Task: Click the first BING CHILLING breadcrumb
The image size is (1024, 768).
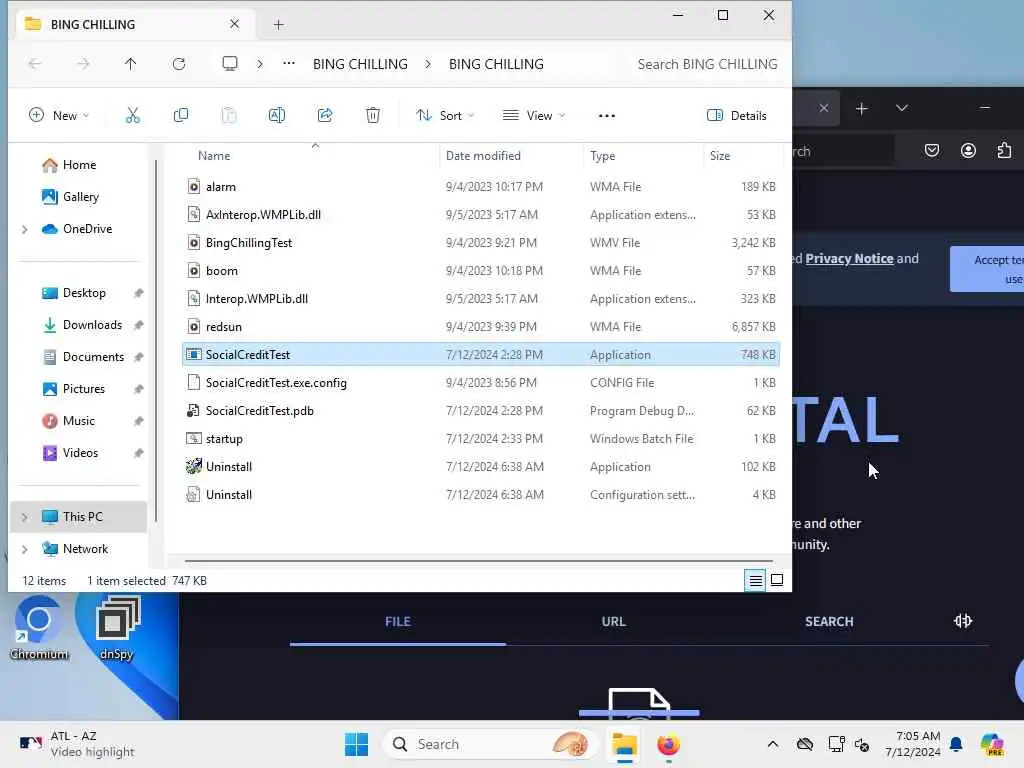Action: point(360,64)
